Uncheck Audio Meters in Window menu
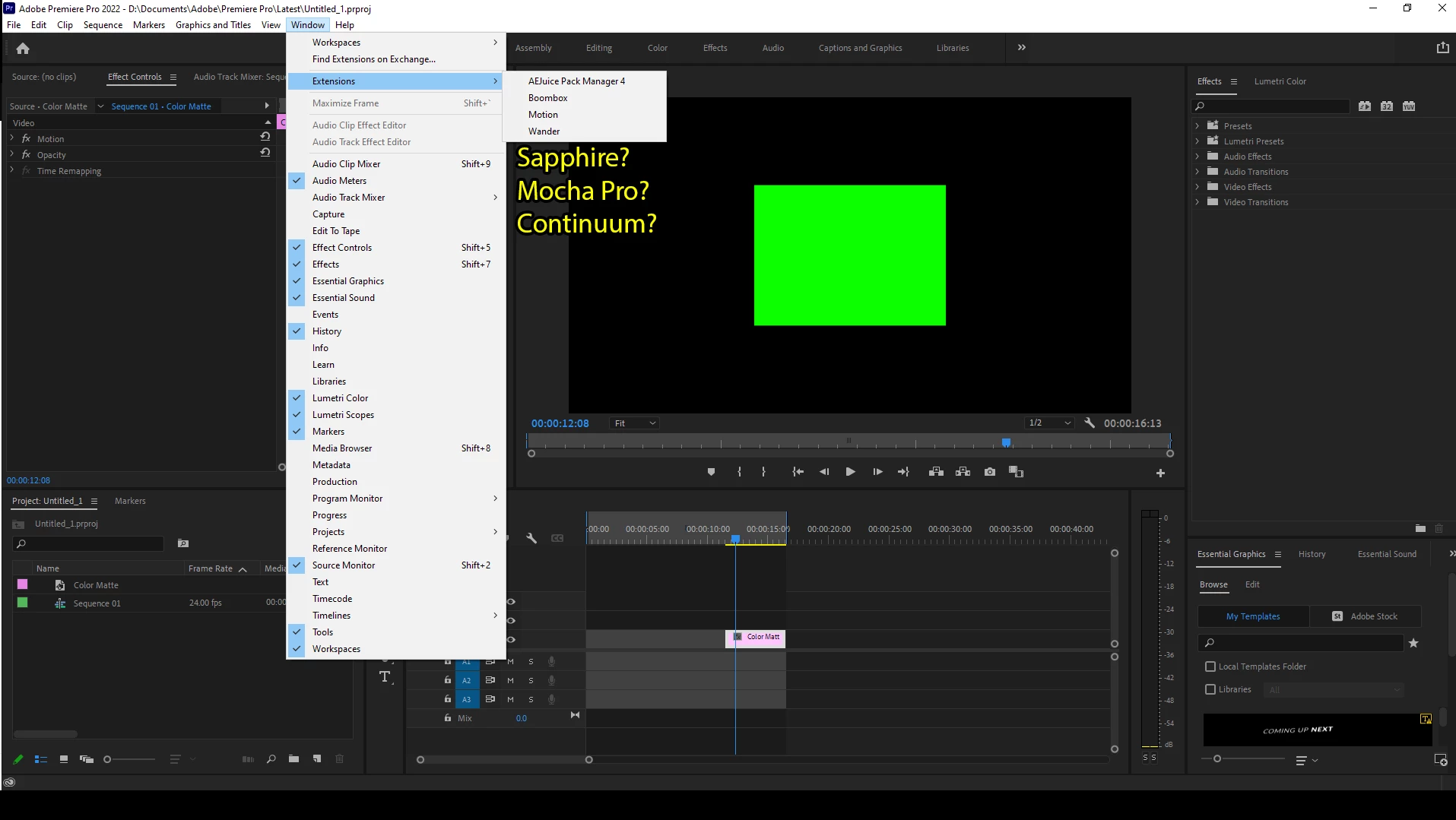The height and width of the screenshot is (820, 1456). 395,181
